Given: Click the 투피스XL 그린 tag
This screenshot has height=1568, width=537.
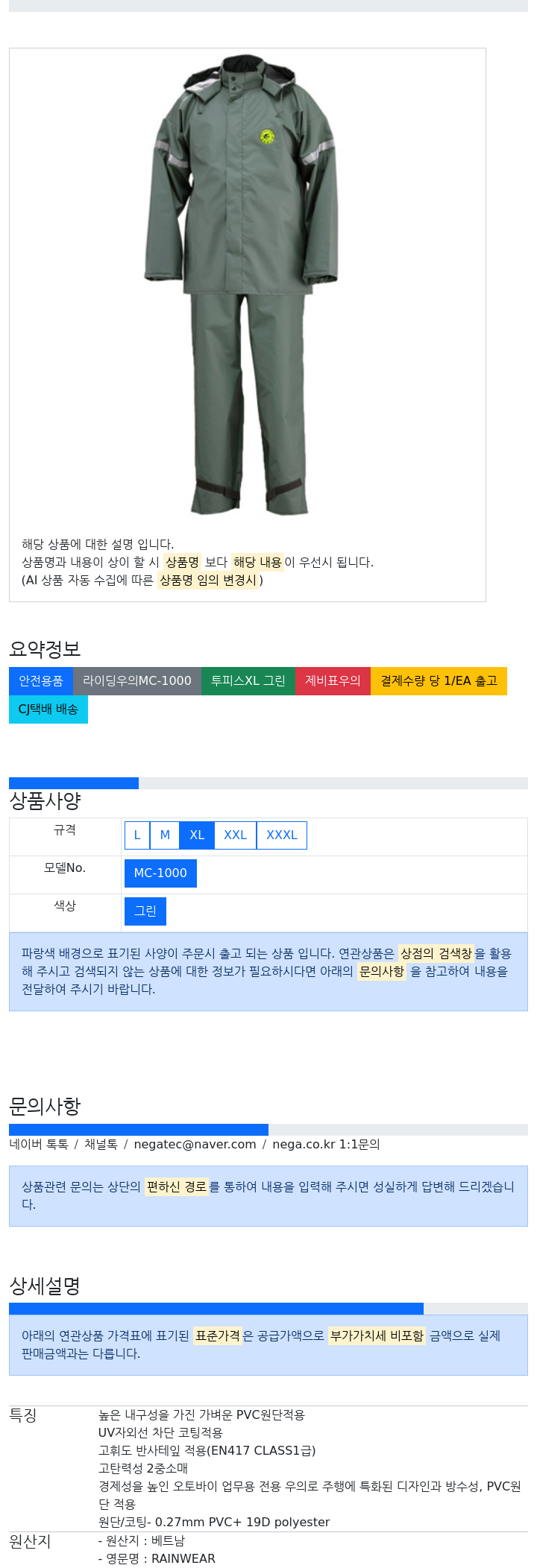Looking at the screenshot, I should pyautogui.click(x=248, y=681).
